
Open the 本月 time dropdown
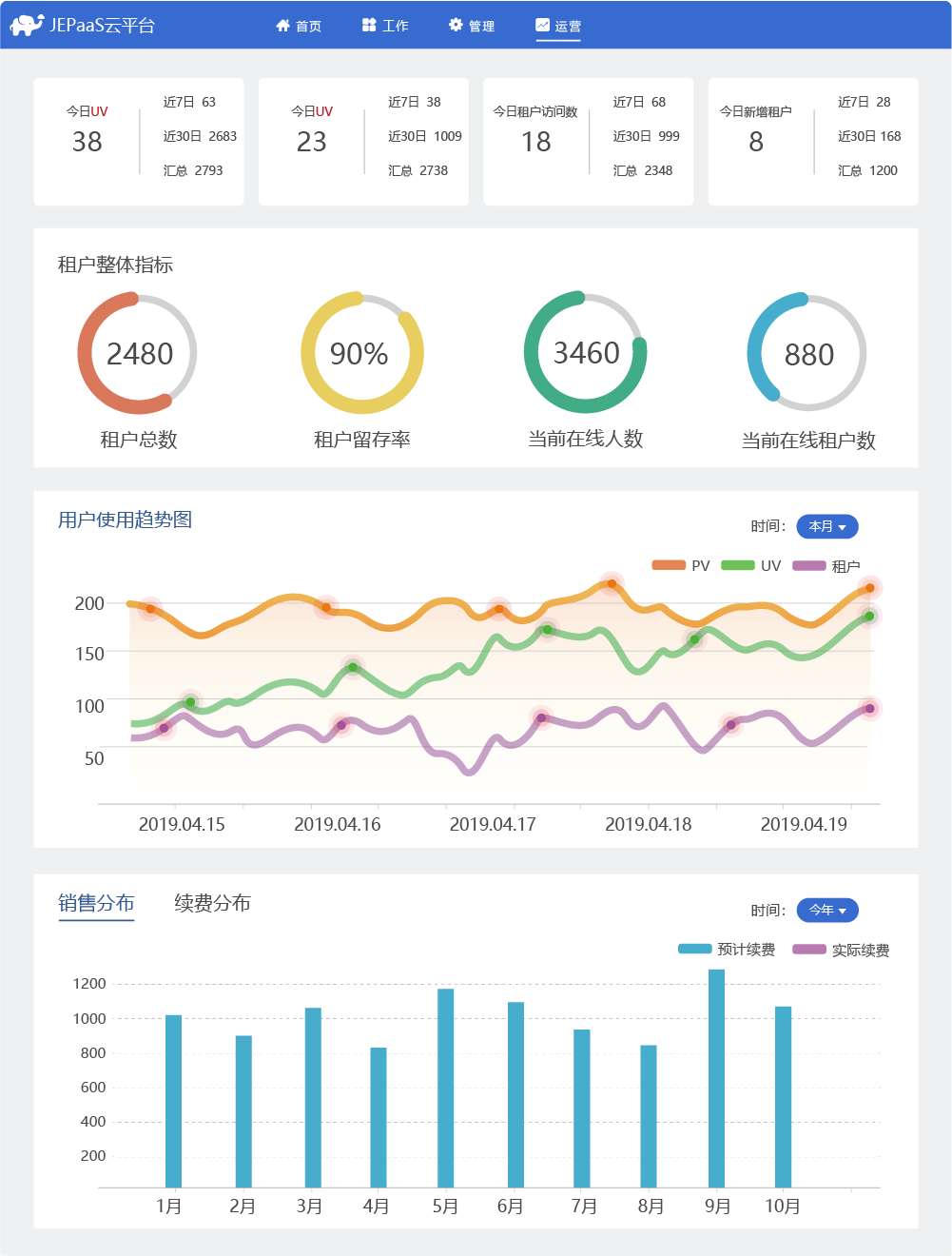click(827, 526)
